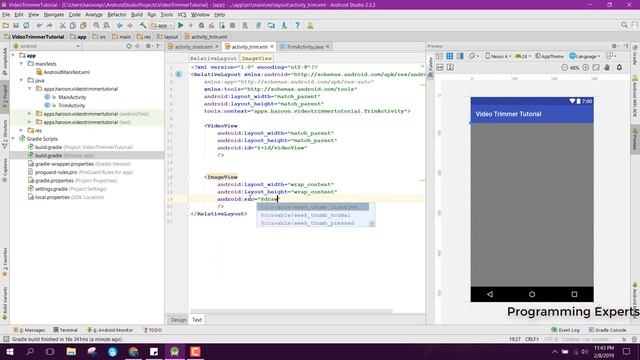Expand the res folder

tap(21, 130)
